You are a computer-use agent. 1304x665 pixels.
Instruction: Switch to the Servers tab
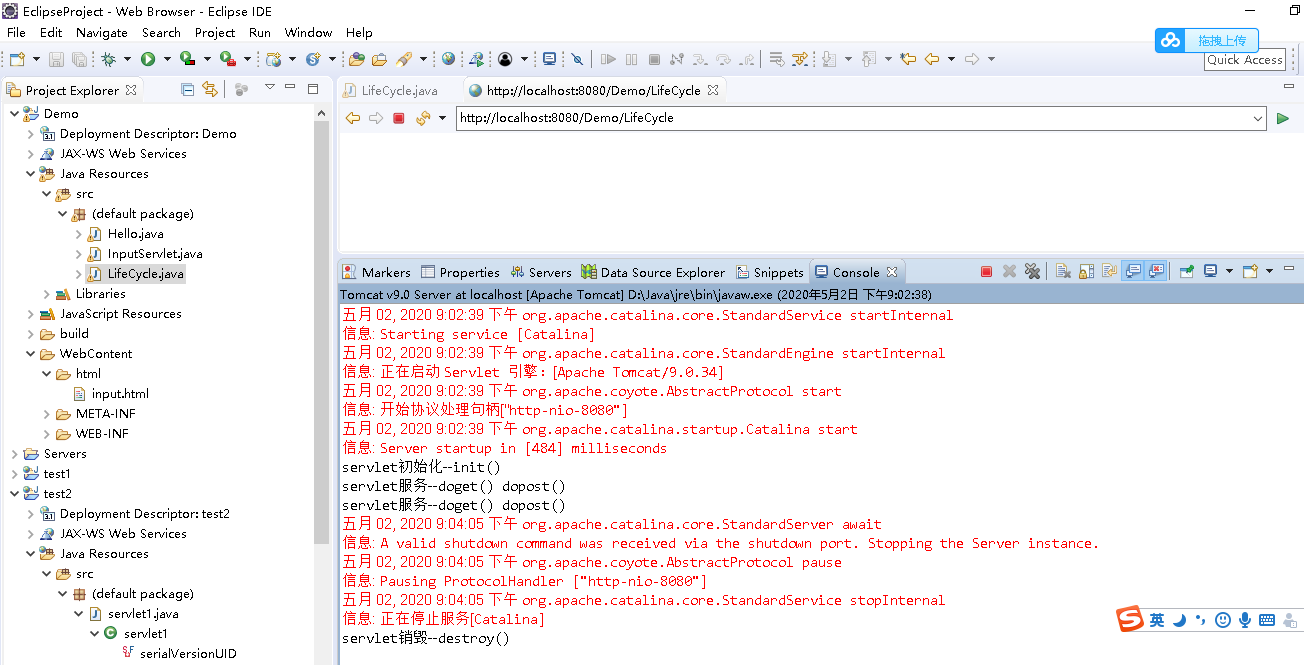point(541,272)
